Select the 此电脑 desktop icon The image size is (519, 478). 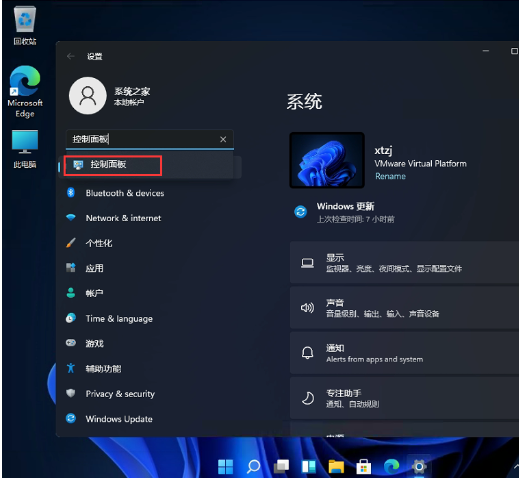click(25, 149)
